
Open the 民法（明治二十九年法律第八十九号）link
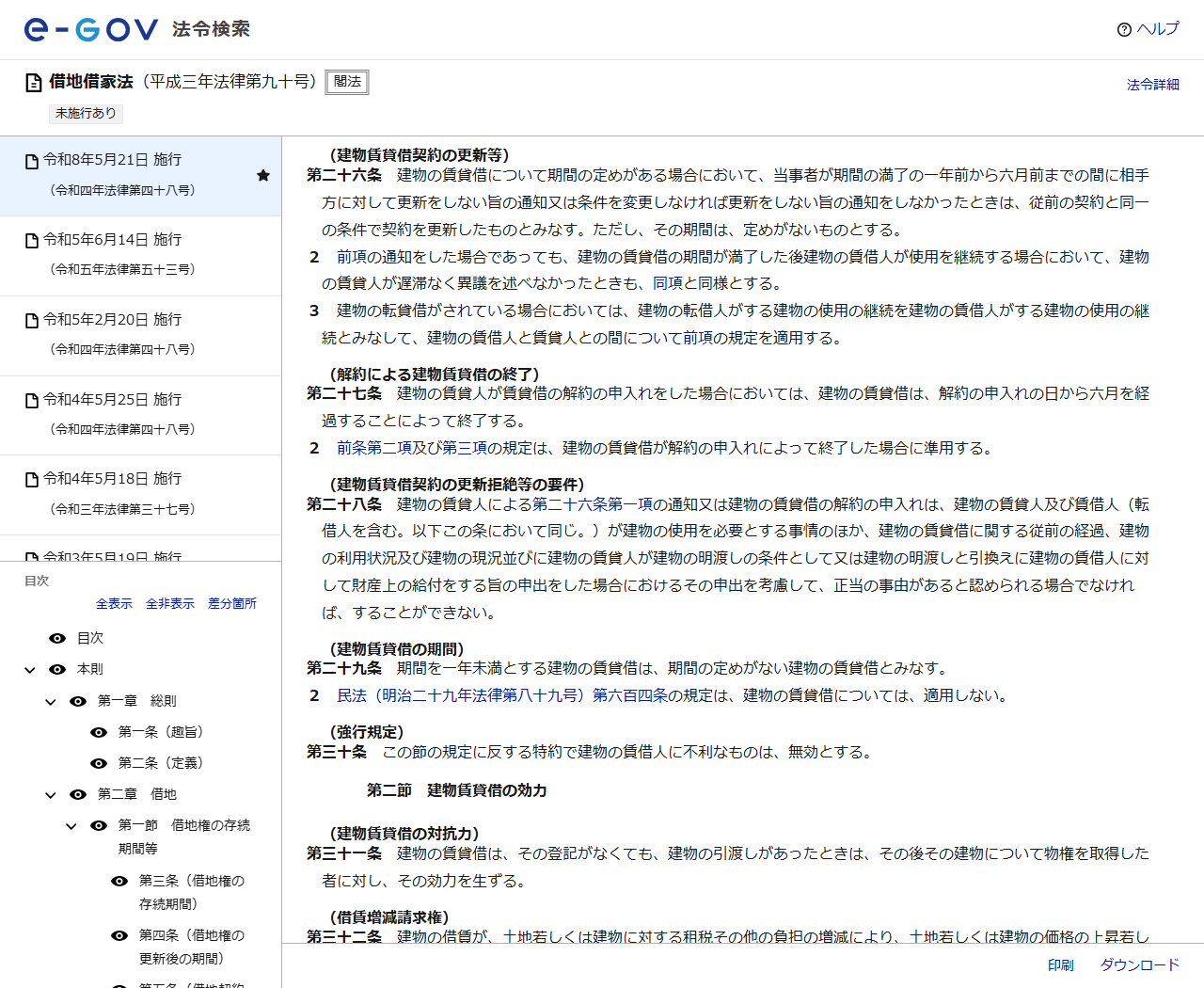click(x=463, y=695)
